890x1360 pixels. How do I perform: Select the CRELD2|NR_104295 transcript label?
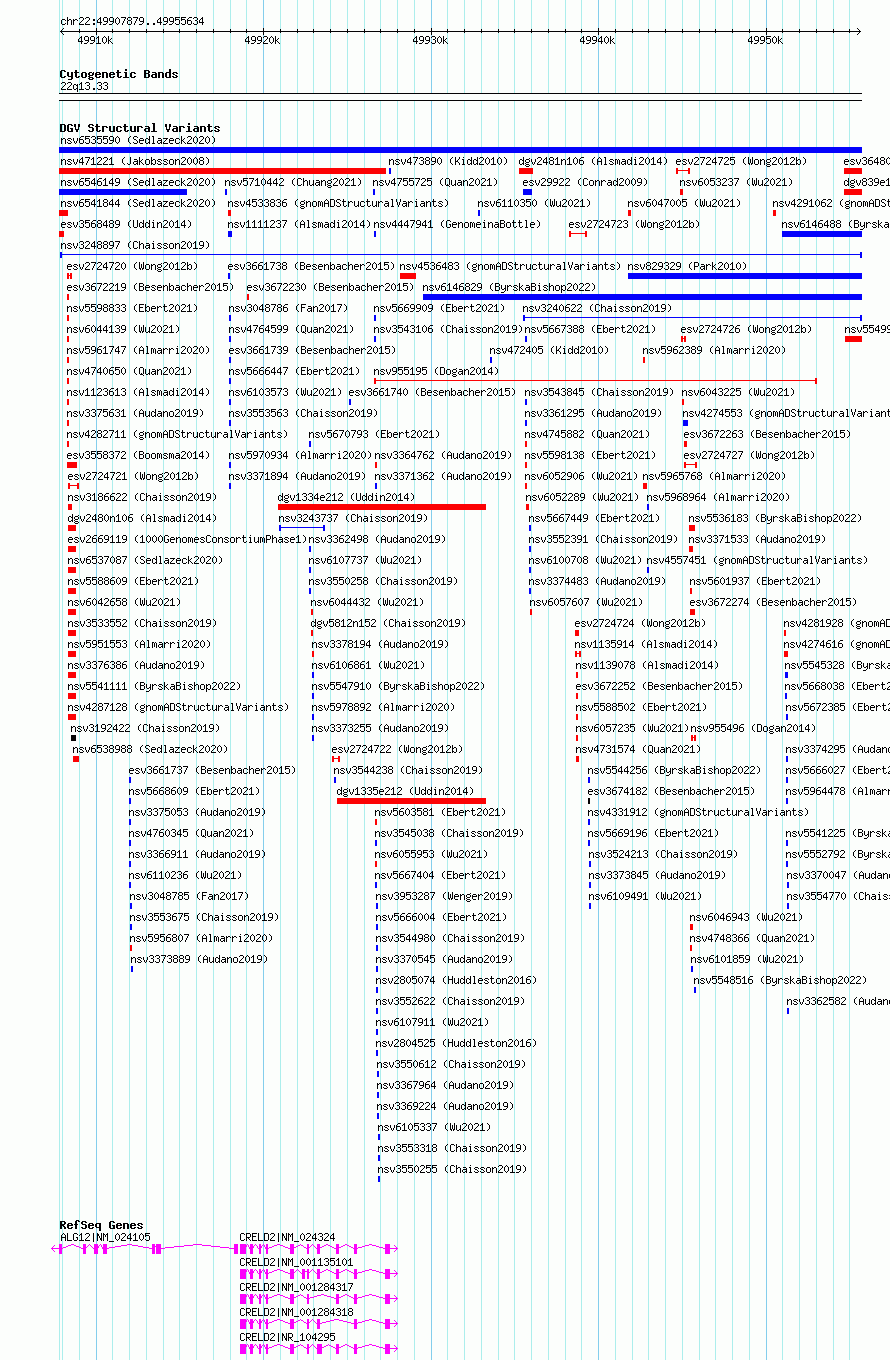click(288, 1337)
